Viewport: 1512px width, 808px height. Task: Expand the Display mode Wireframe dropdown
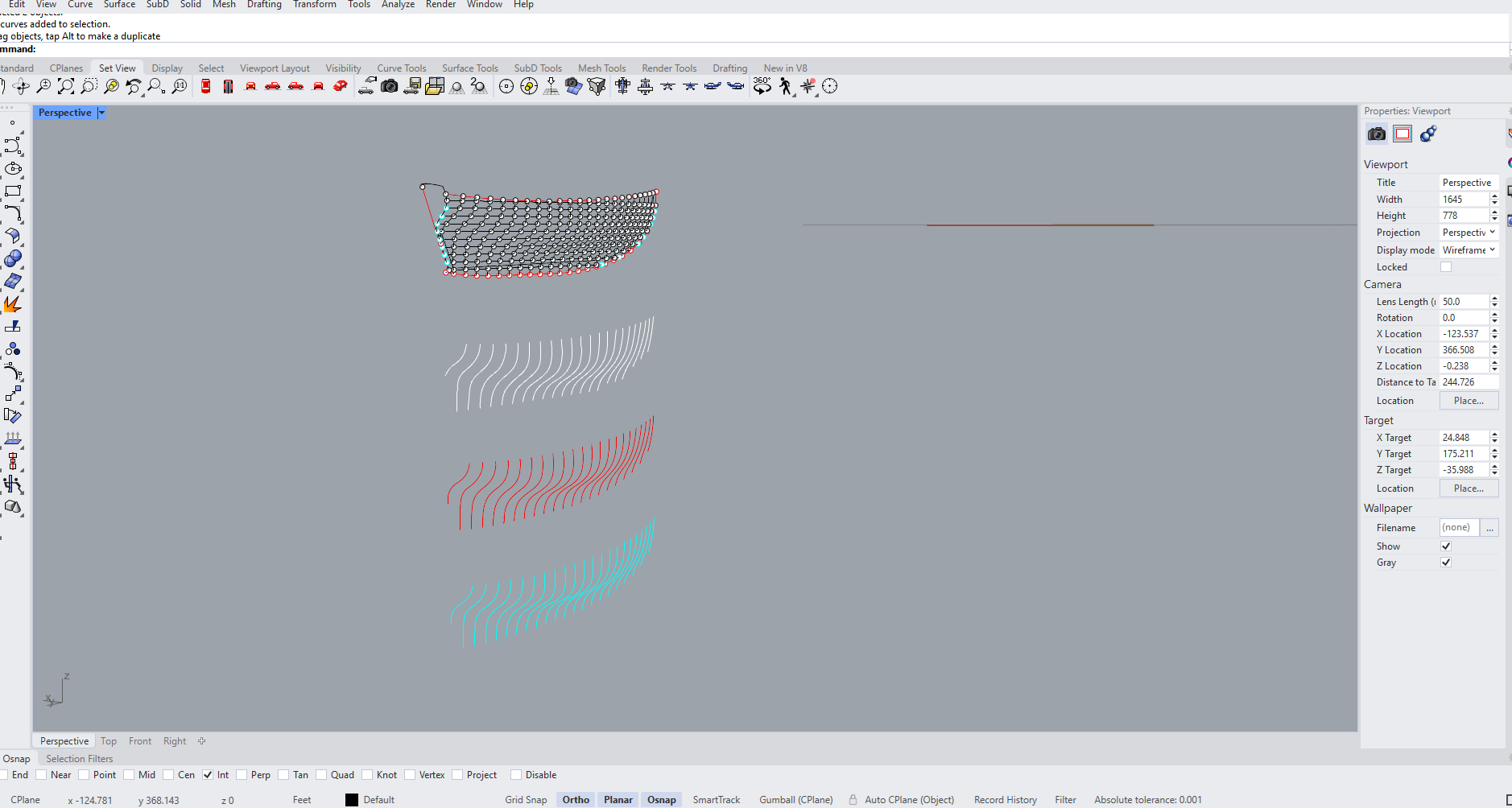click(1469, 250)
